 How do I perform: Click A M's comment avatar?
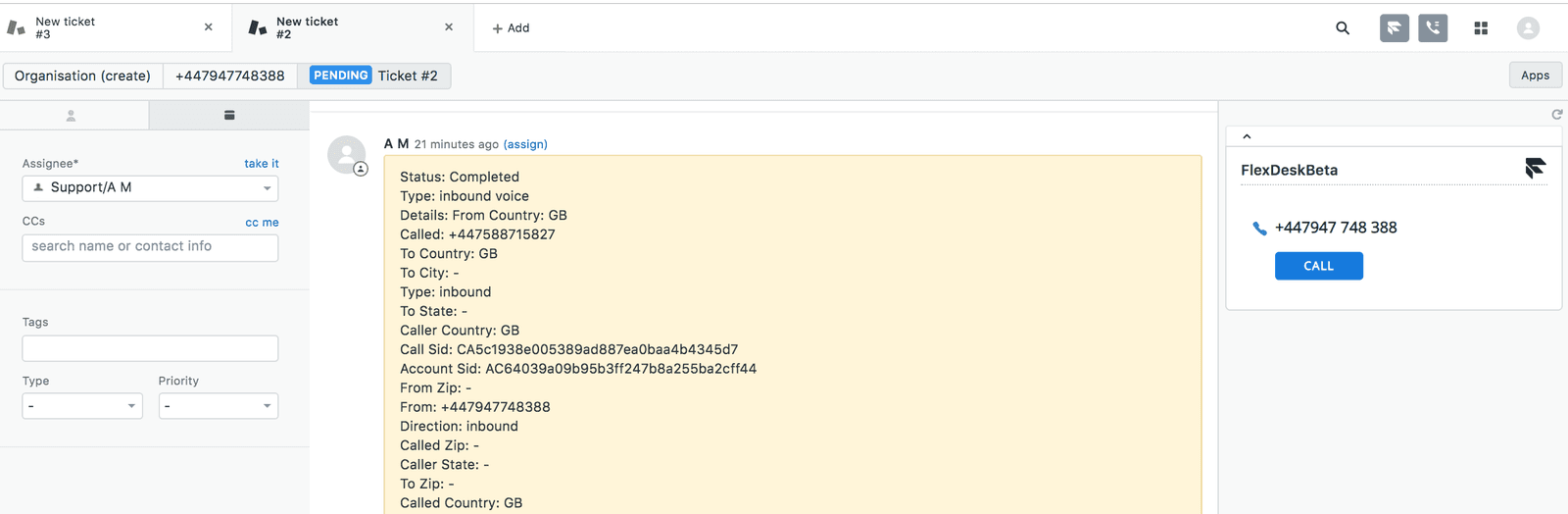click(347, 155)
